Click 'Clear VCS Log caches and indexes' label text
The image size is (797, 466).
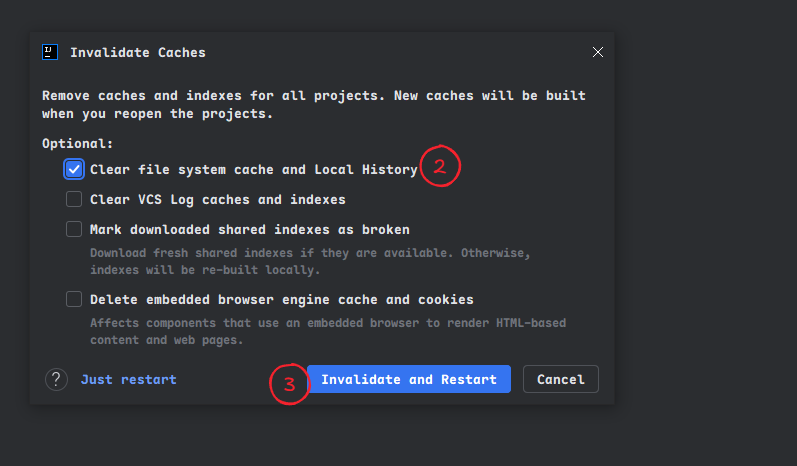218,199
